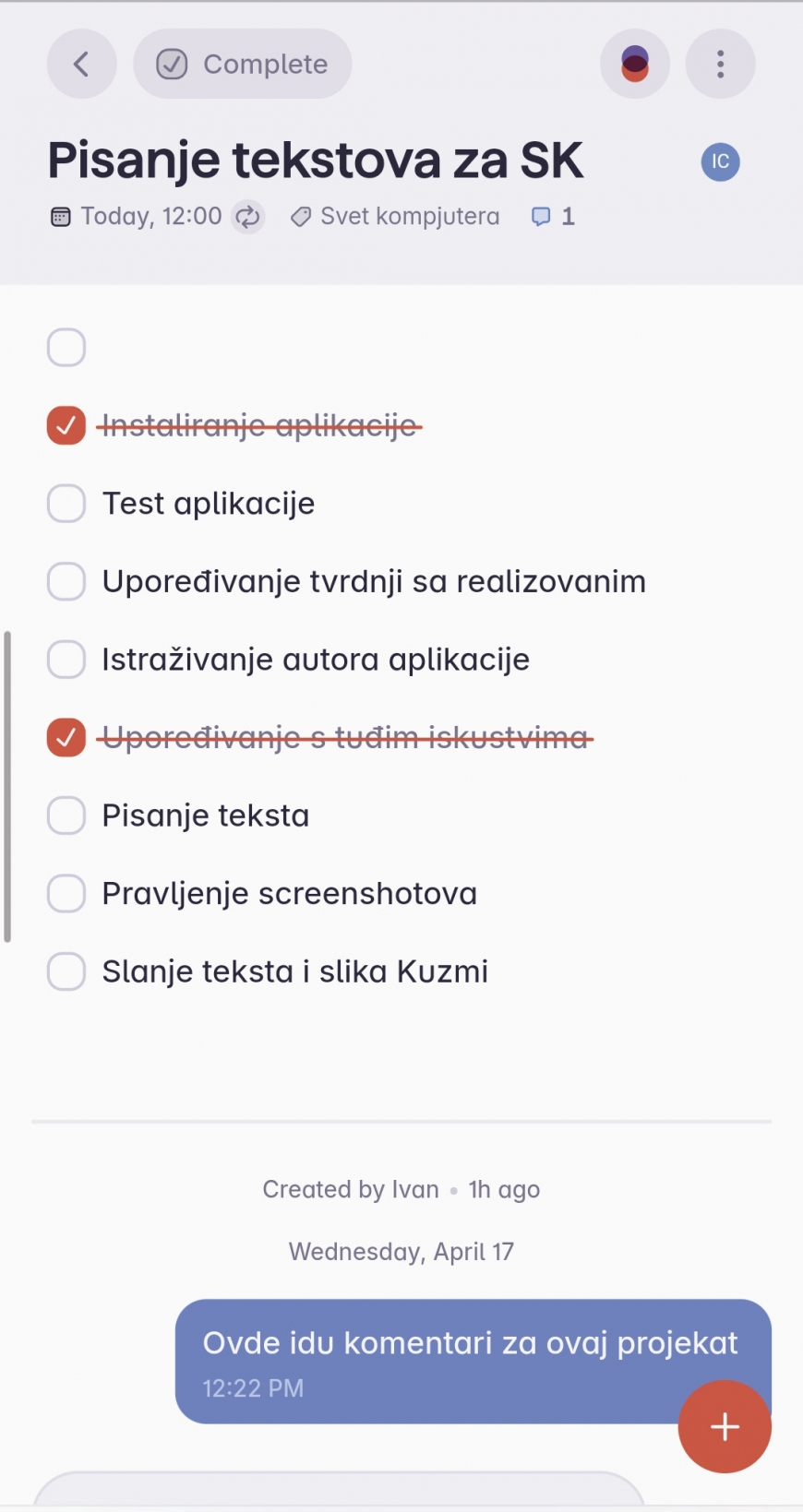This screenshot has width=803, height=1512.
Task: Click the empty subtask checkbox at top
Action: 66,348
